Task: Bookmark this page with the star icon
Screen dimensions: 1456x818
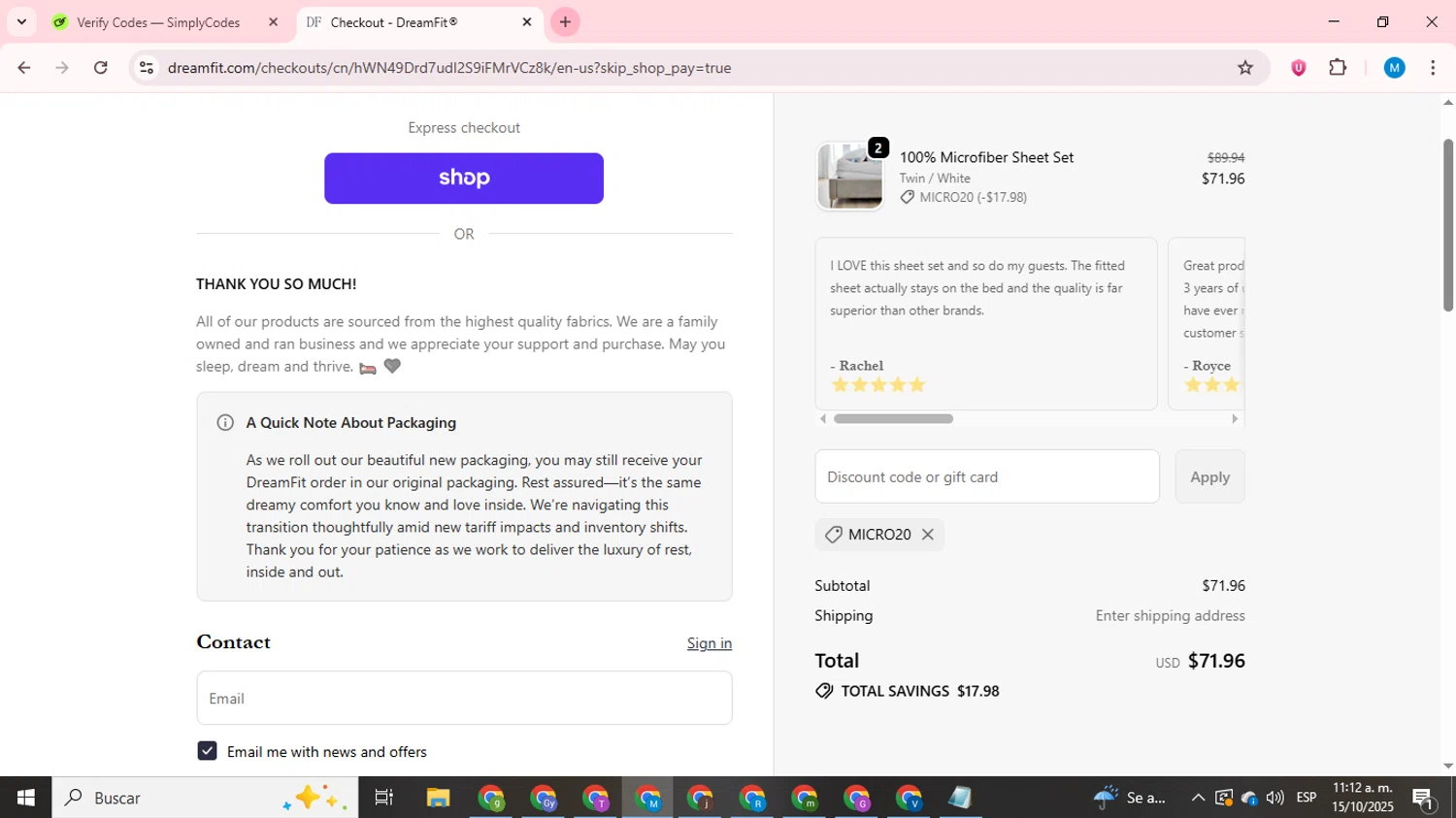Action: [1245, 68]
